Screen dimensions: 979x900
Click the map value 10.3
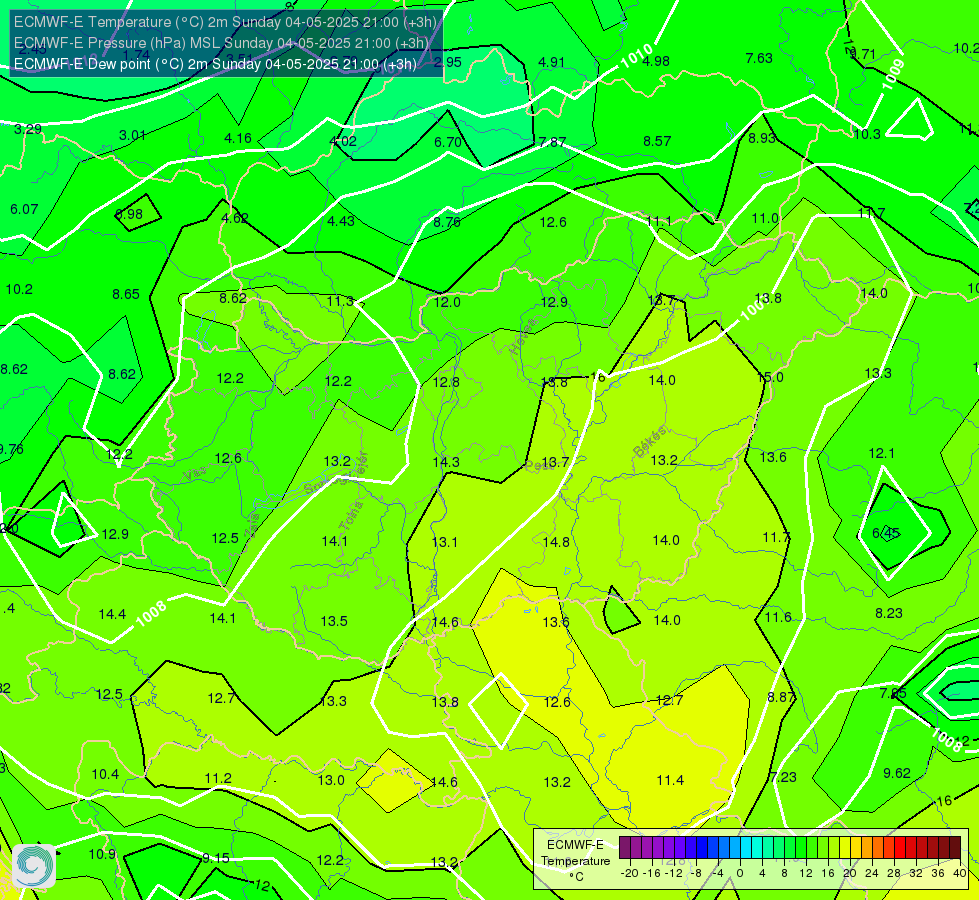pyautogui.click(x=867, y=134)
